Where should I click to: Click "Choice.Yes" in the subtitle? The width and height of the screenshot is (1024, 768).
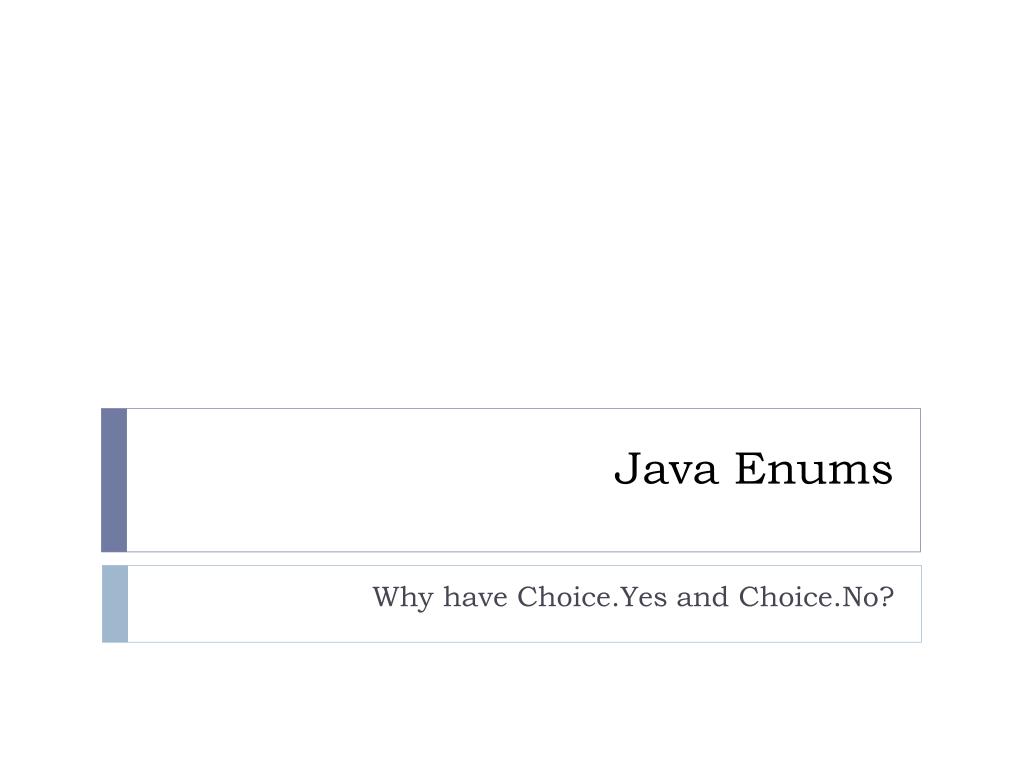(592, 597)
